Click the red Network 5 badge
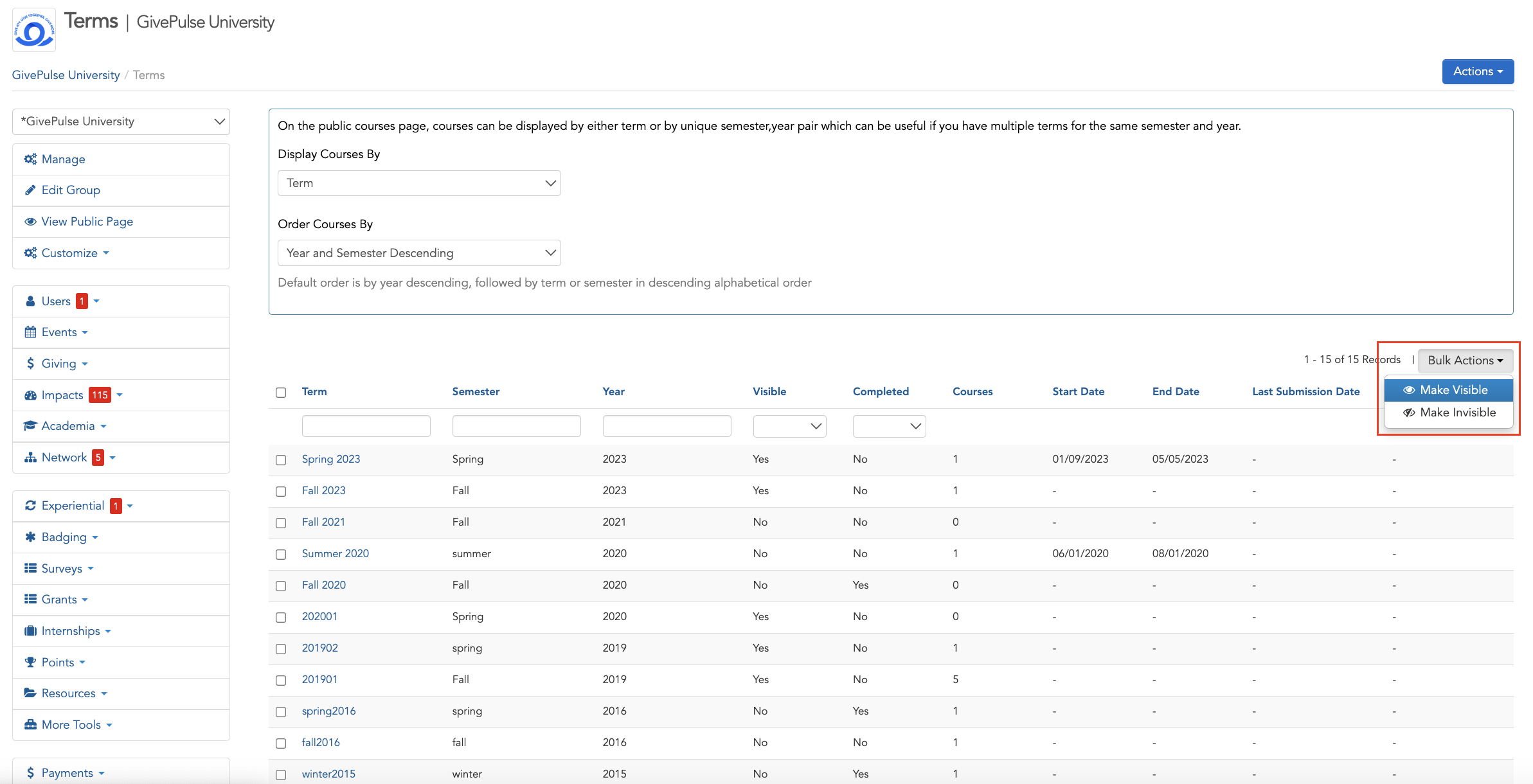1533x784 pixels. tap(98, 458)
